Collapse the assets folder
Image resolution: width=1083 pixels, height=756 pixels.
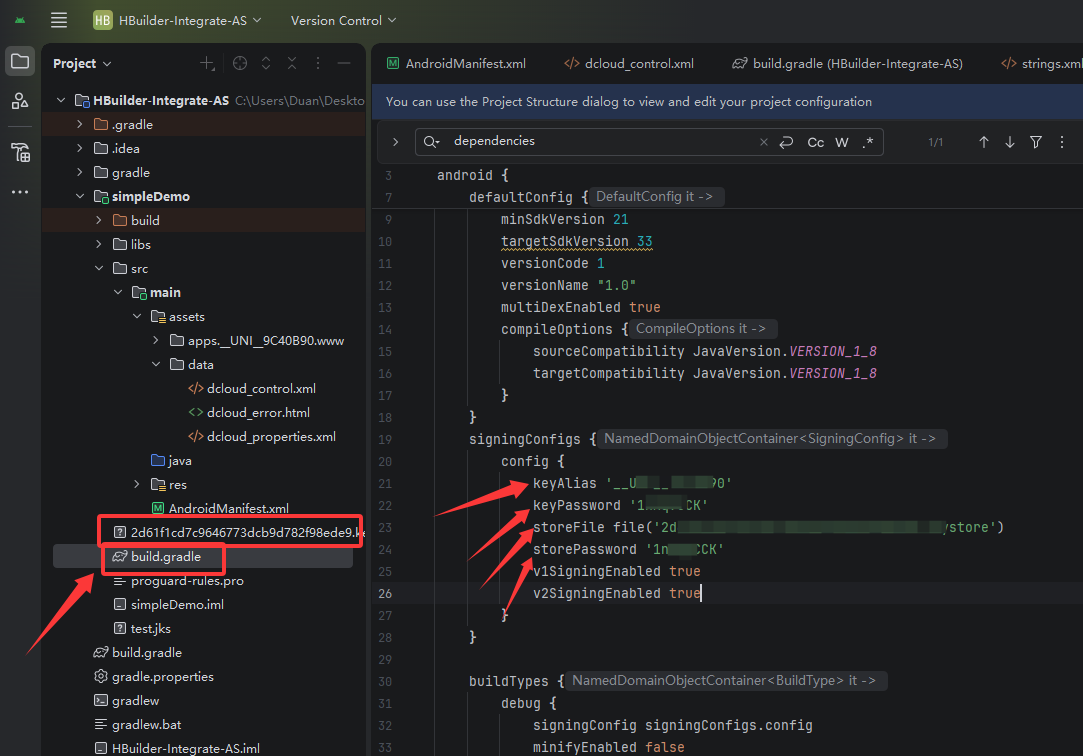[137, 316]
